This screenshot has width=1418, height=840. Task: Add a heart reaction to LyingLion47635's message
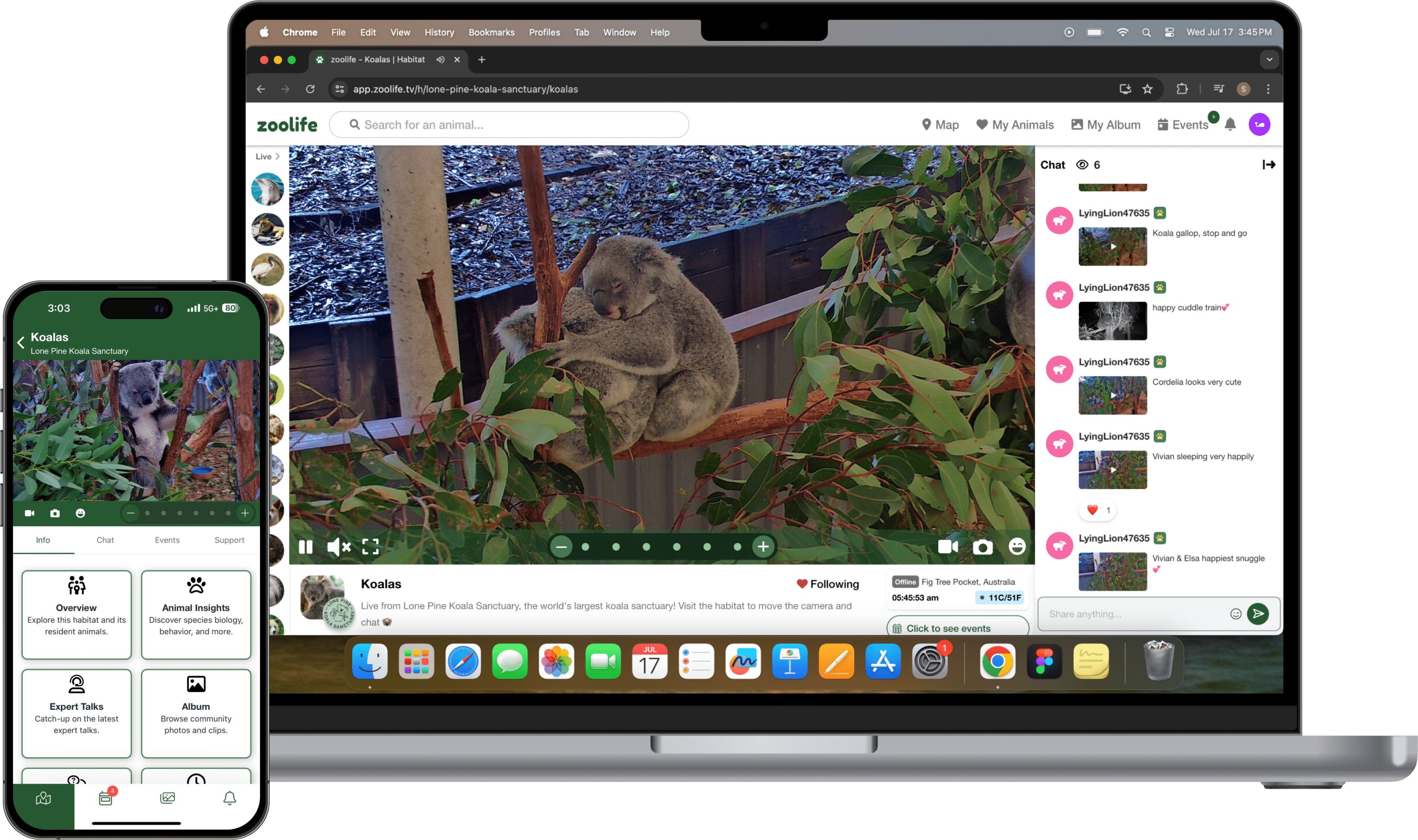[x=1097, y=510]
